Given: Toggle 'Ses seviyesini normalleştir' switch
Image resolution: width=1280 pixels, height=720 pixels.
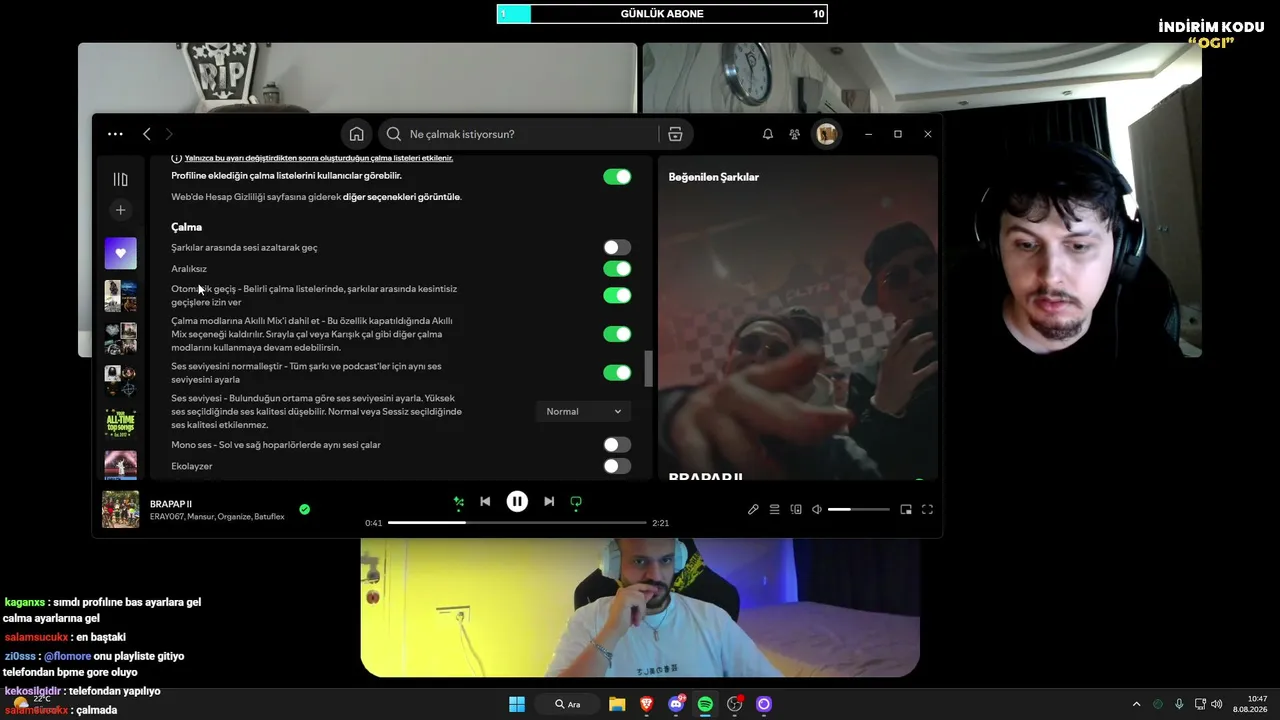Looking at the screenshot, I should click(x=617, y=373).
